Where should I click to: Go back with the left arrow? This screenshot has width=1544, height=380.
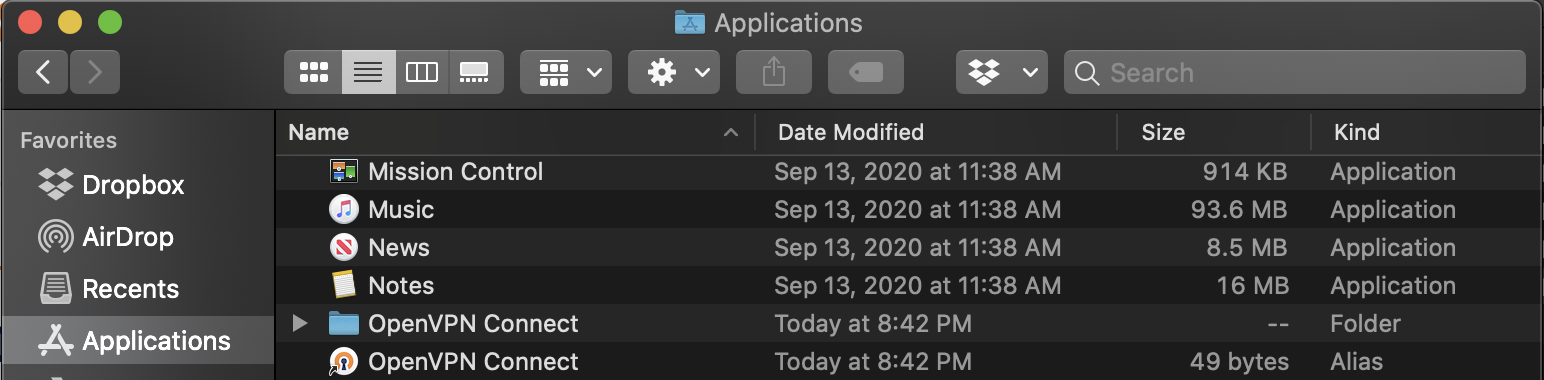(x=43, y=72)
